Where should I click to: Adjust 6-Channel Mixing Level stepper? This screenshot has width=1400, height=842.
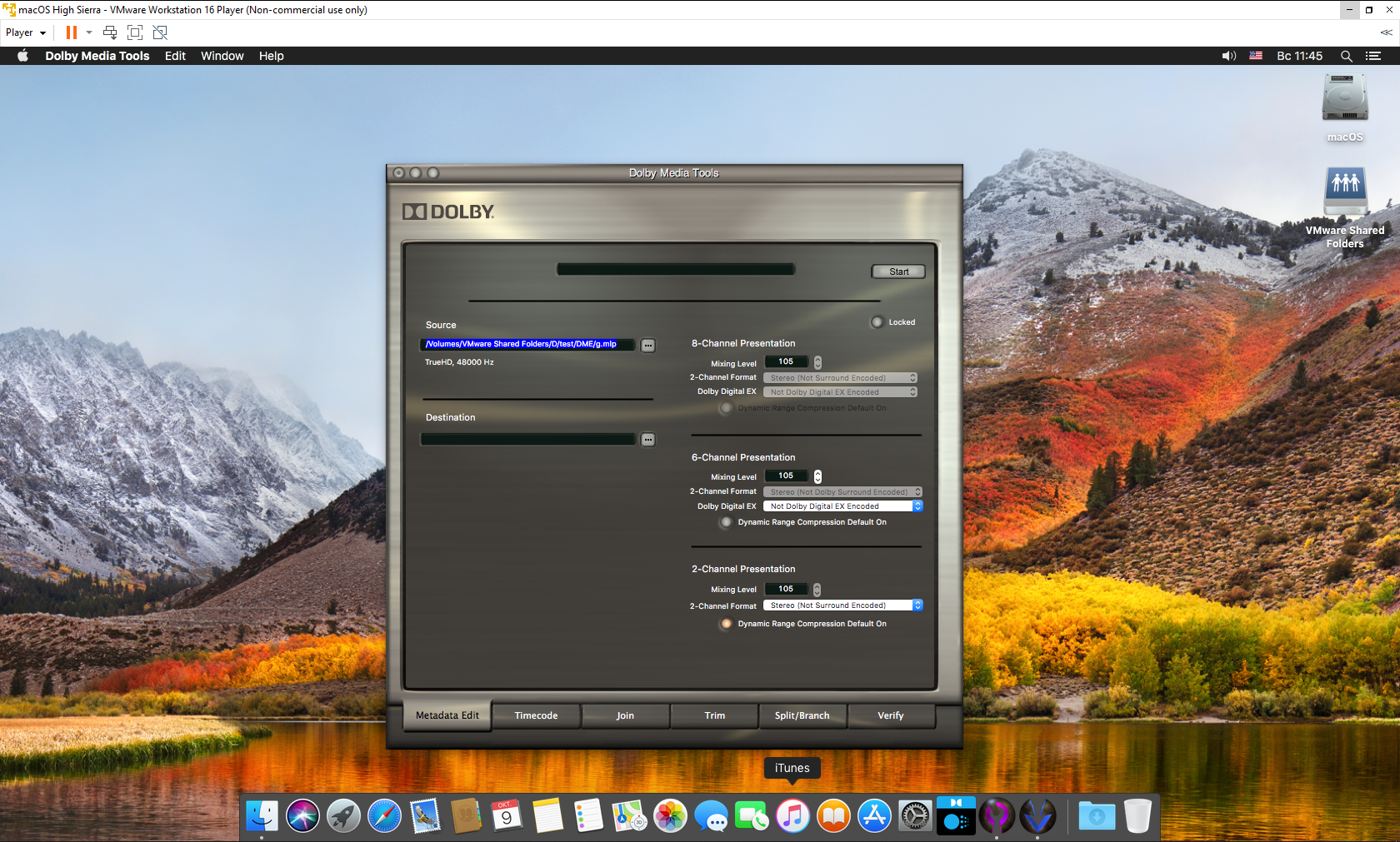point(817,476)
